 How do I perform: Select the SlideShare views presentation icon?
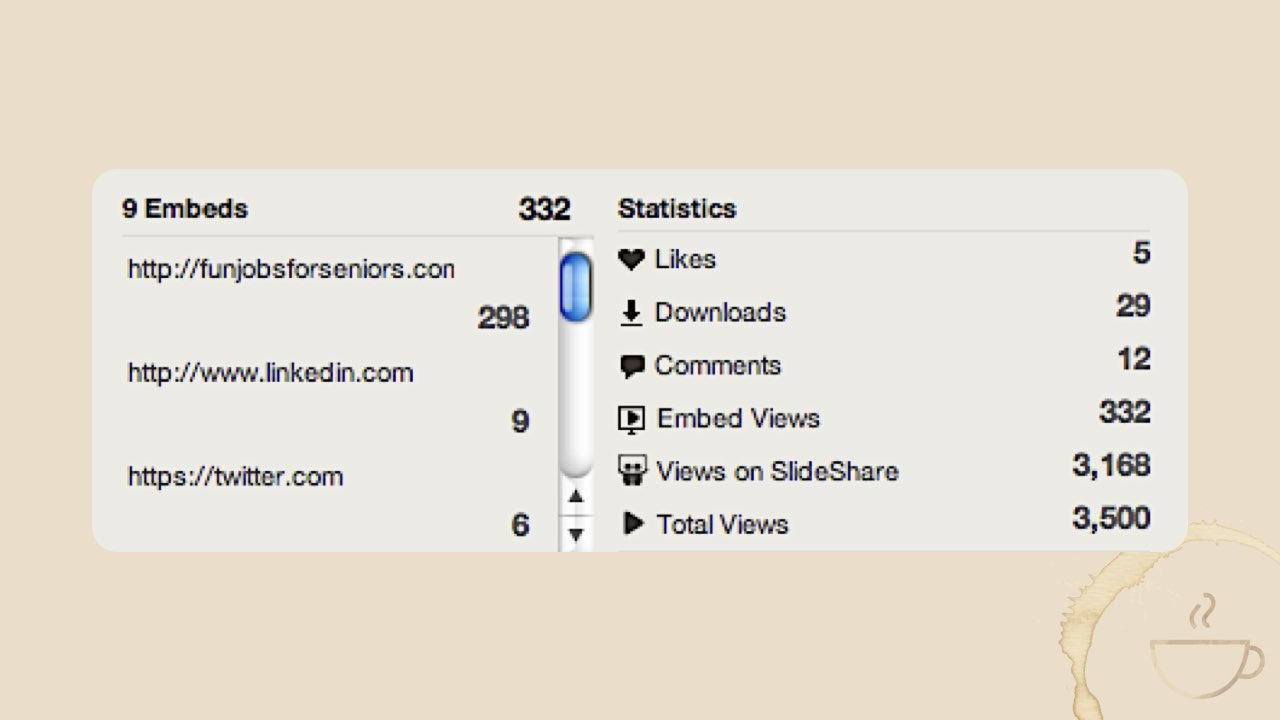pos(633,470)
